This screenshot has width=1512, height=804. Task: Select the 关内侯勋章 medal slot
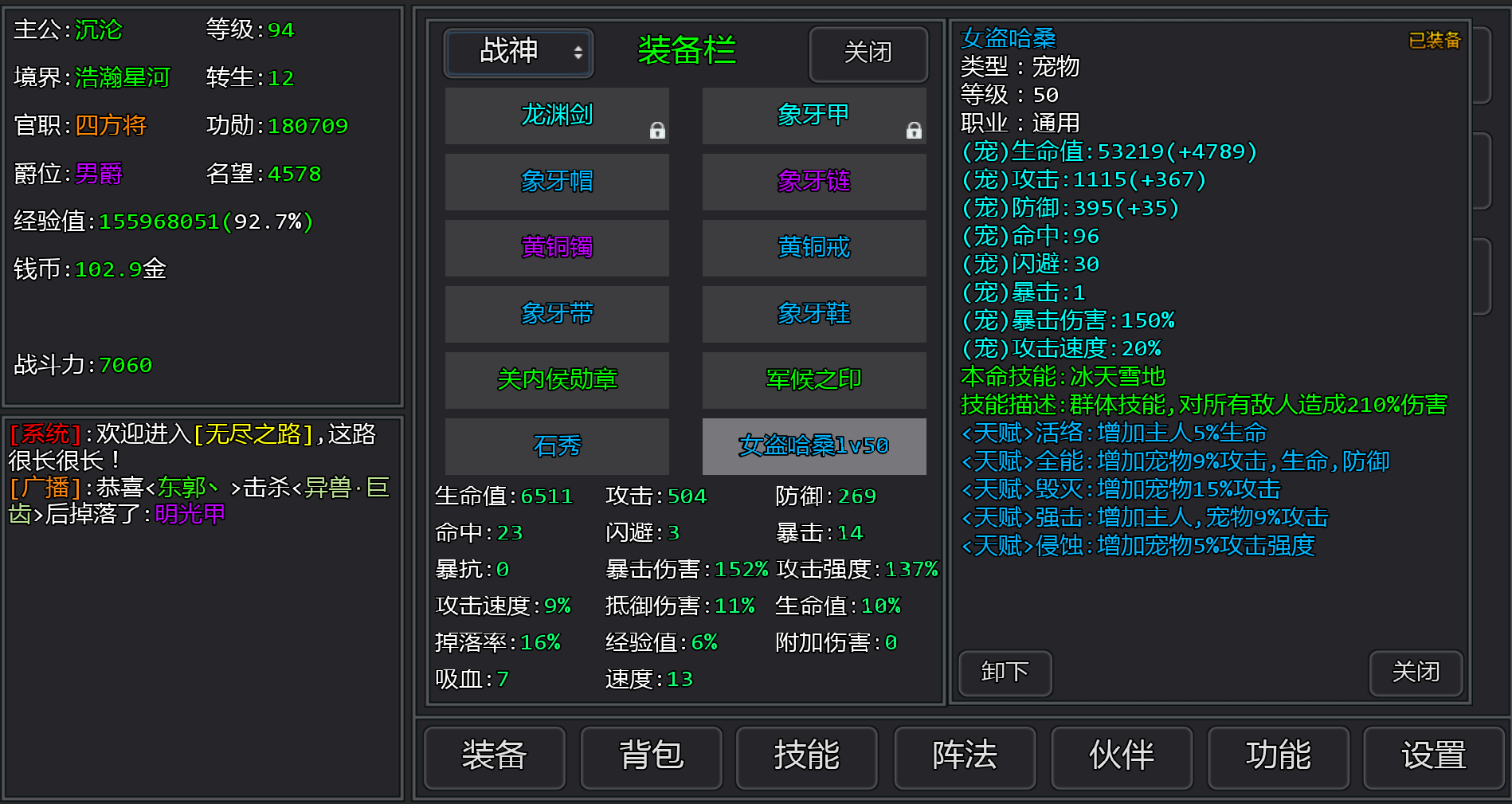[x=557, y=380]
